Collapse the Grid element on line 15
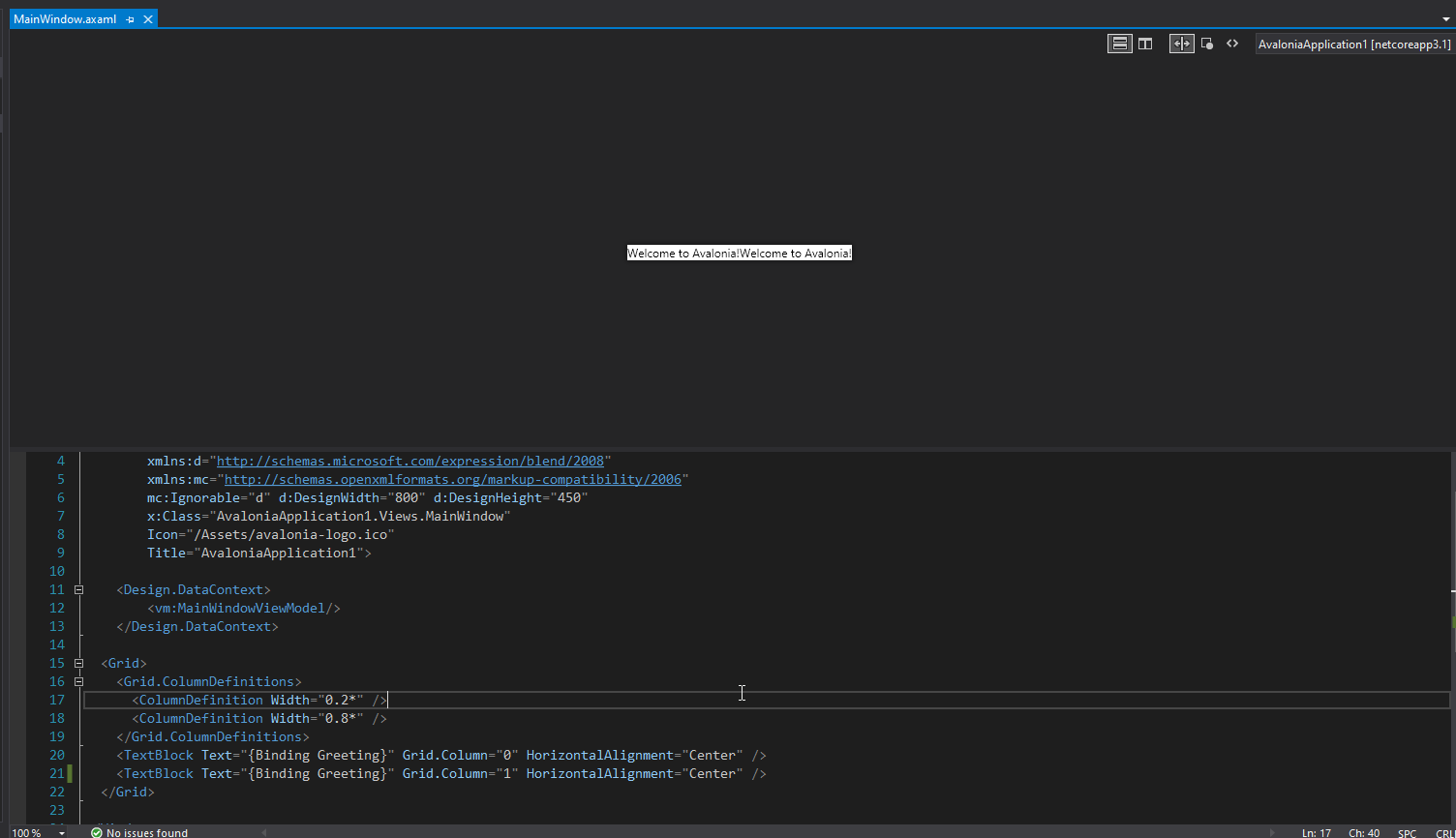The height and width of the screenshot is (838, 1456). coord(77,663)
